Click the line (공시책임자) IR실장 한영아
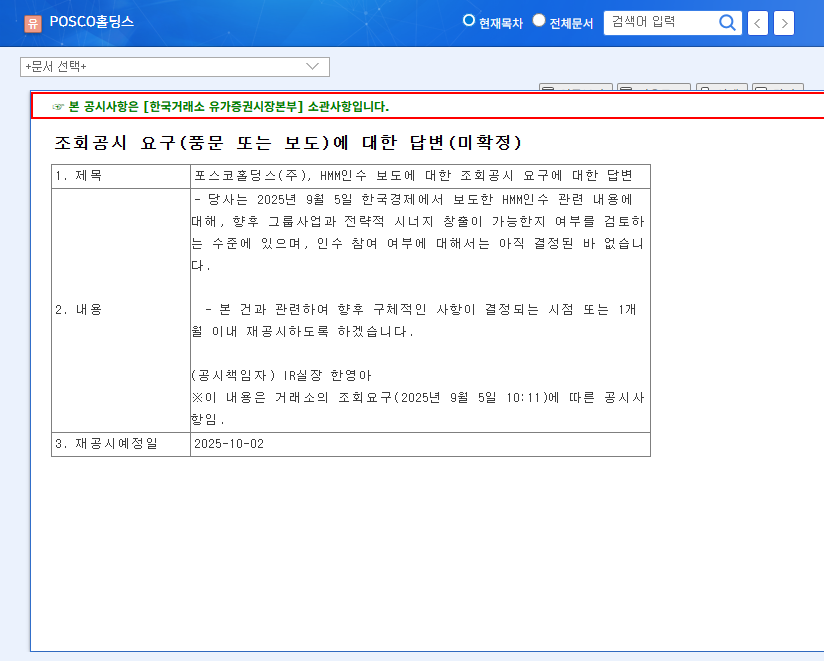The width and height of the screenshot is (824, 661). click(x=281, y=375)
